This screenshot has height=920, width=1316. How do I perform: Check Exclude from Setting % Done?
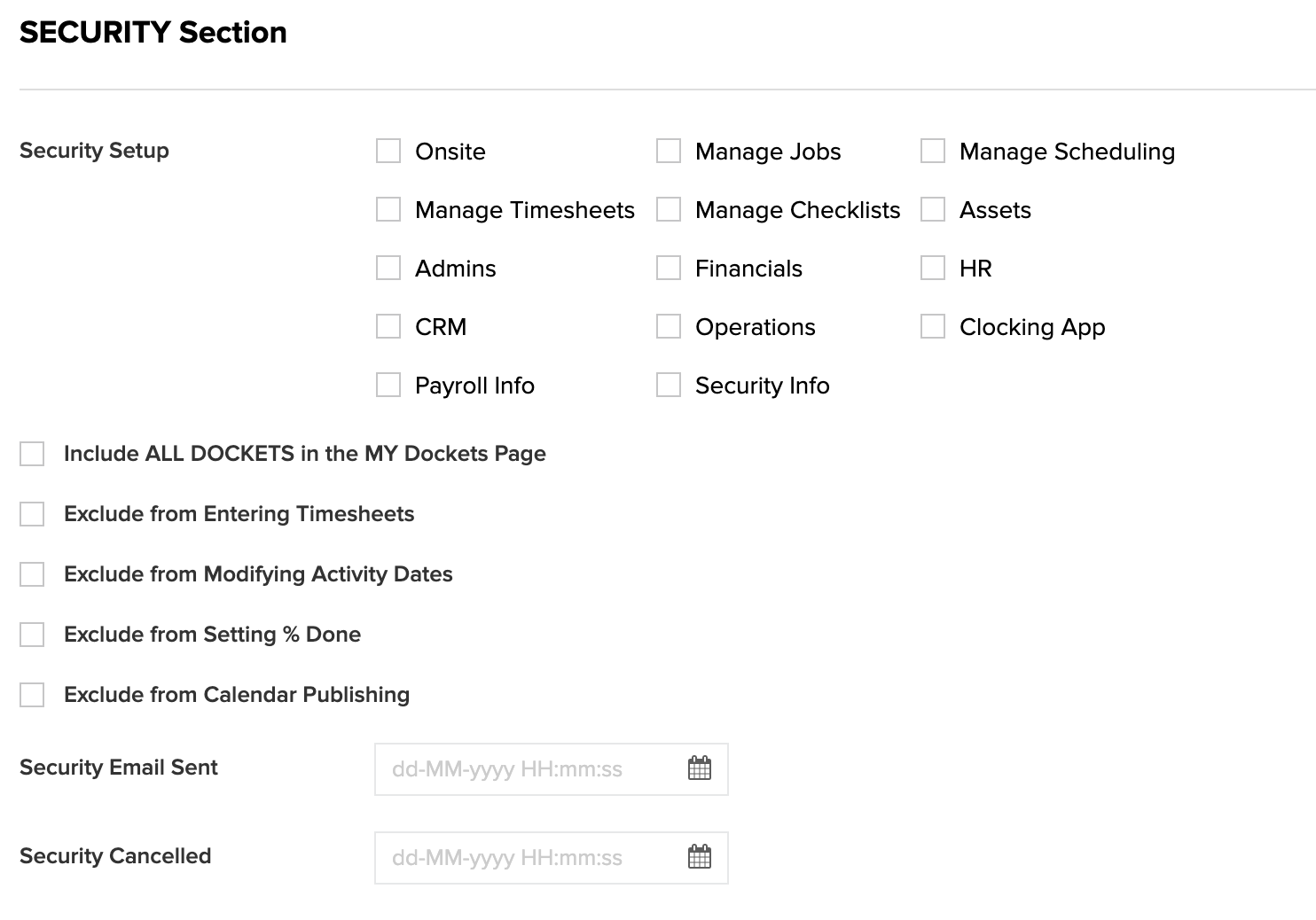point(32,634)
